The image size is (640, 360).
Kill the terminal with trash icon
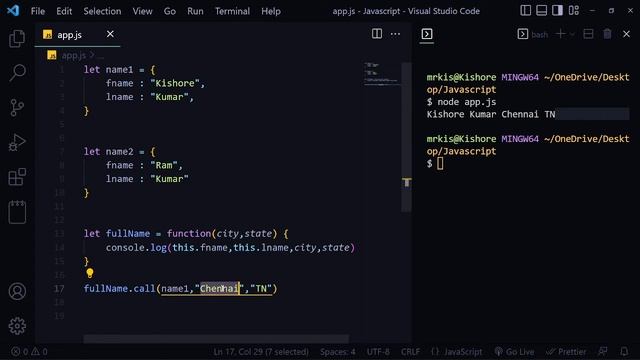(607, 34)
